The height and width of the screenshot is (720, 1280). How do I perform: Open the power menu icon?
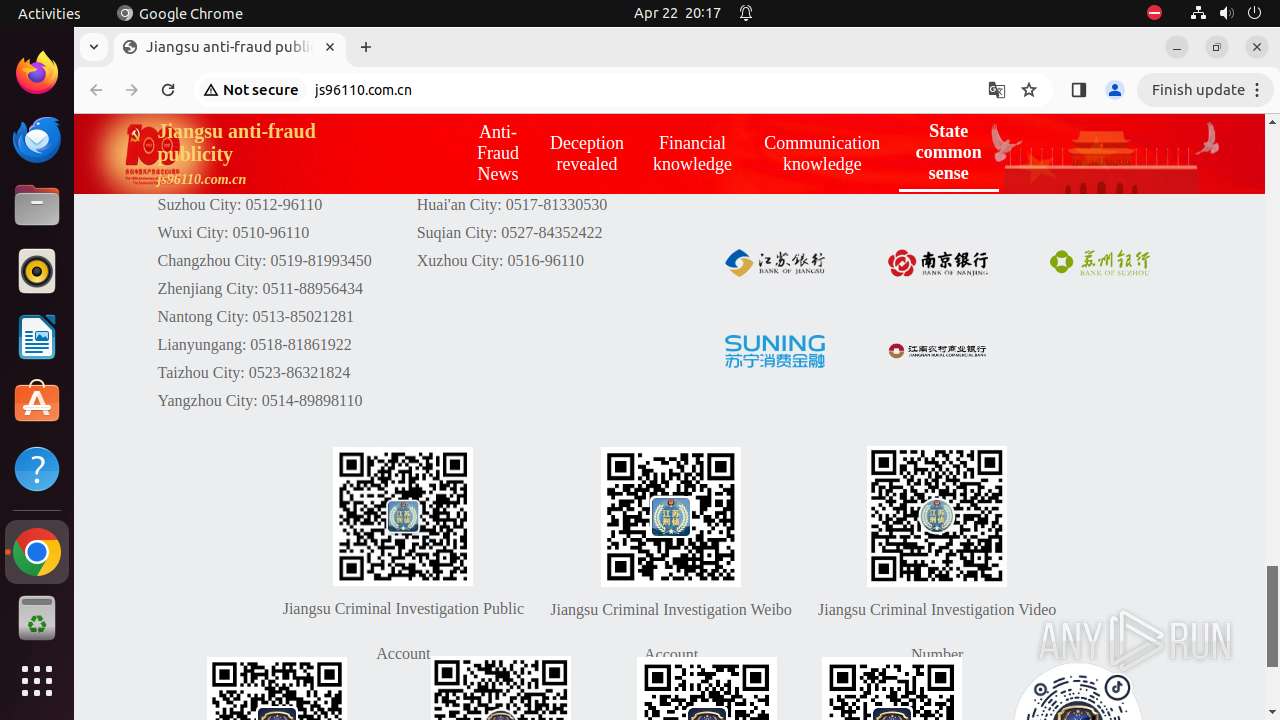coord(1254,13)
